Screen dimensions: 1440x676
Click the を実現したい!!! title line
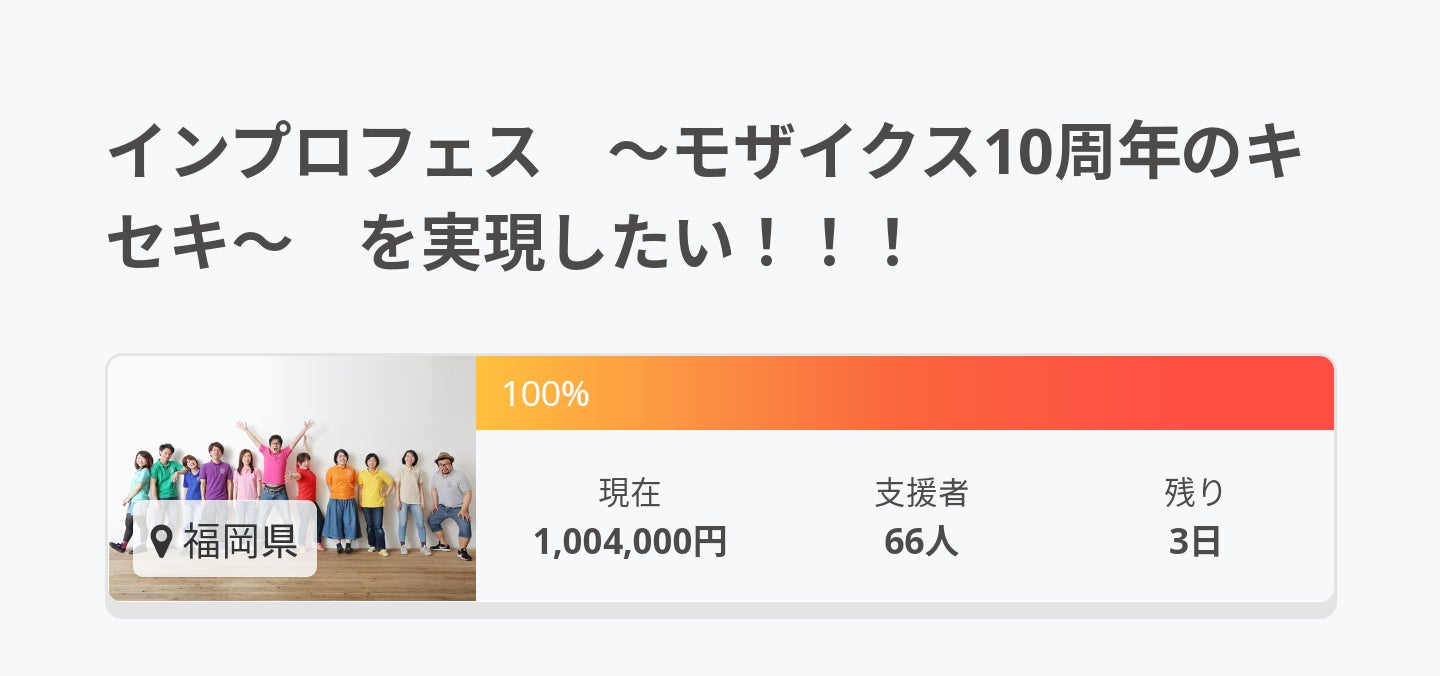632,244
